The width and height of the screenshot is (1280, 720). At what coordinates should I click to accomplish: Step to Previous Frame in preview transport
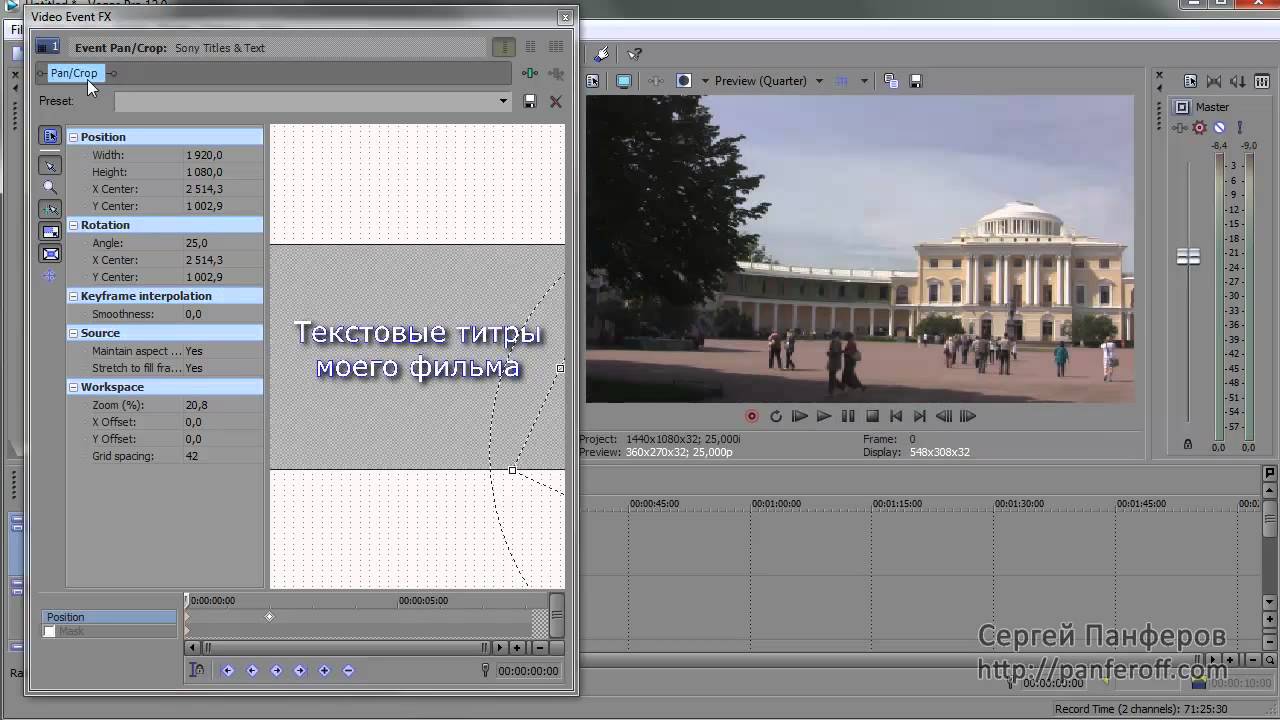(944, 416)
